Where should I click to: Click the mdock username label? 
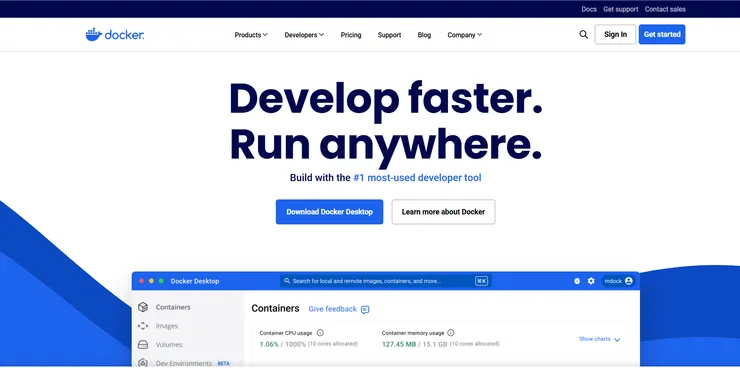tap(613, 281)
